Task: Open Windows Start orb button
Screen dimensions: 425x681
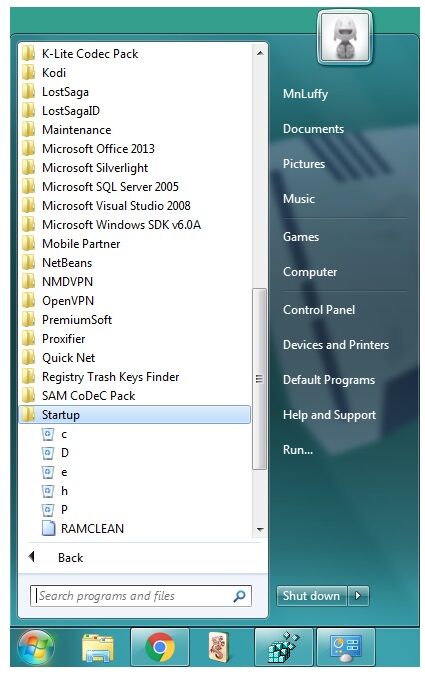Action: (x=36, y=648)
